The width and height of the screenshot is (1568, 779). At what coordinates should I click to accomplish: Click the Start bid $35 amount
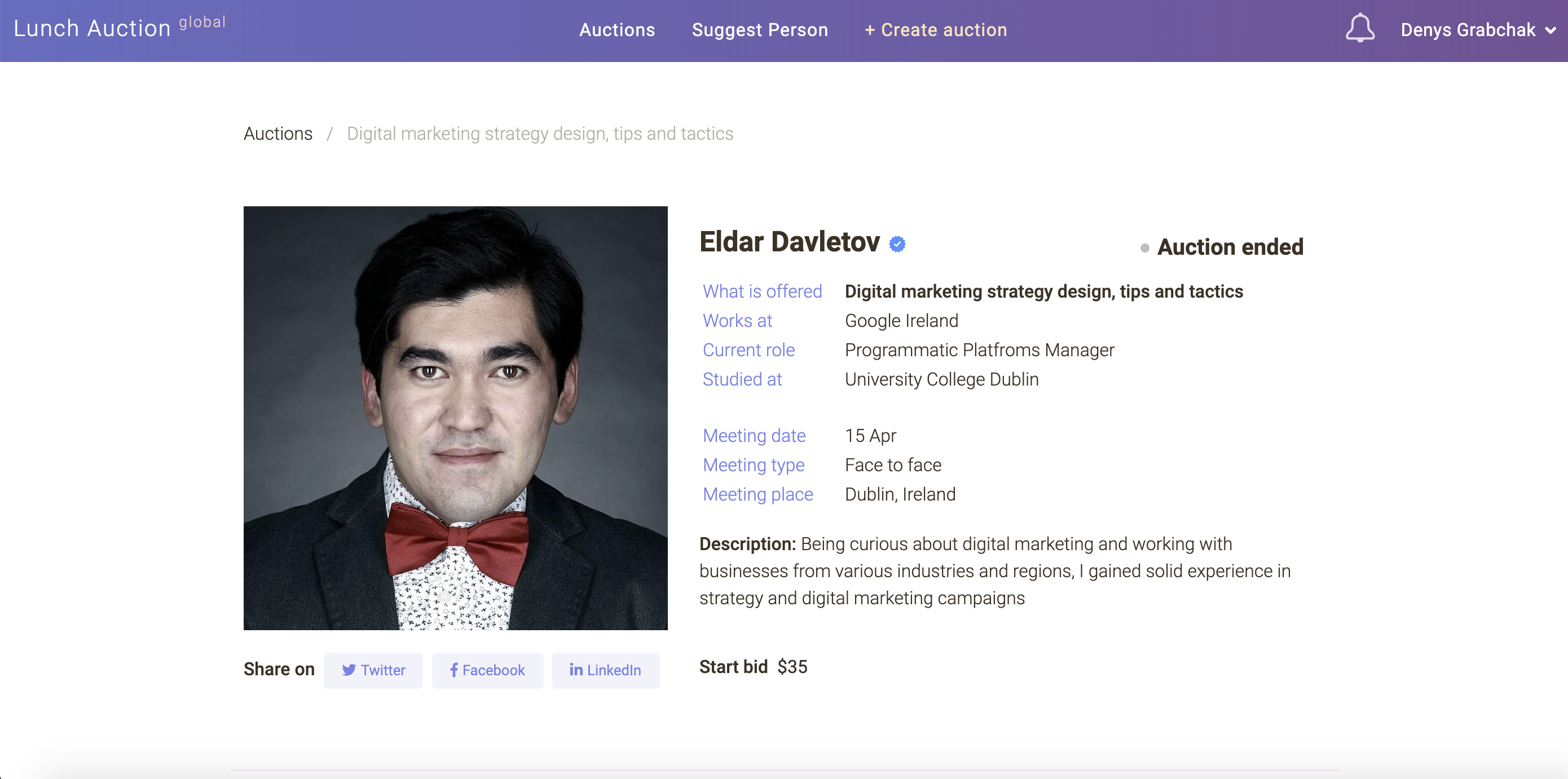tap(792, 667)
